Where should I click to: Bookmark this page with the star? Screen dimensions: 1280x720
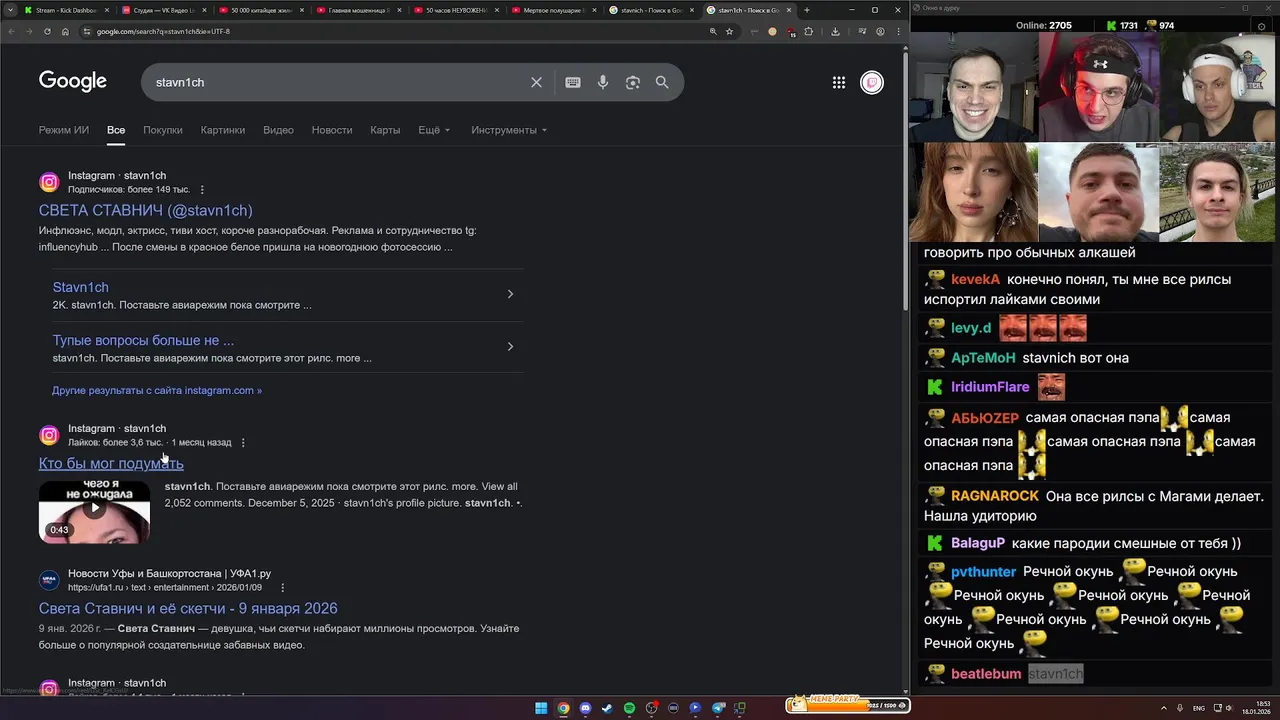[729, 31]
